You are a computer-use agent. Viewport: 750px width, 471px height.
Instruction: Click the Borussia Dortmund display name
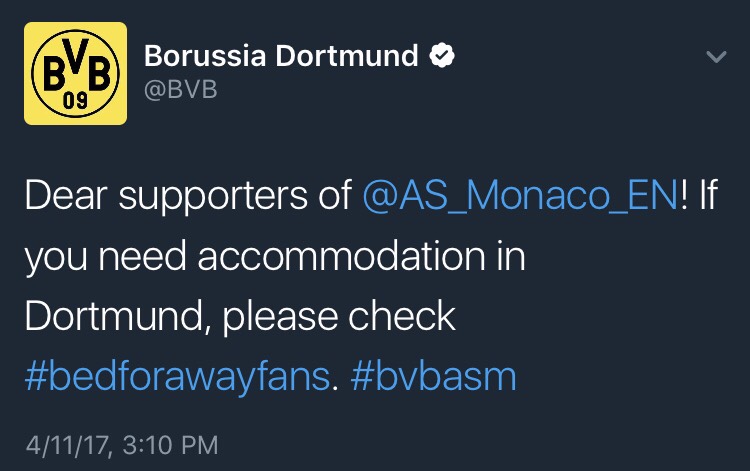coord(281,56)
